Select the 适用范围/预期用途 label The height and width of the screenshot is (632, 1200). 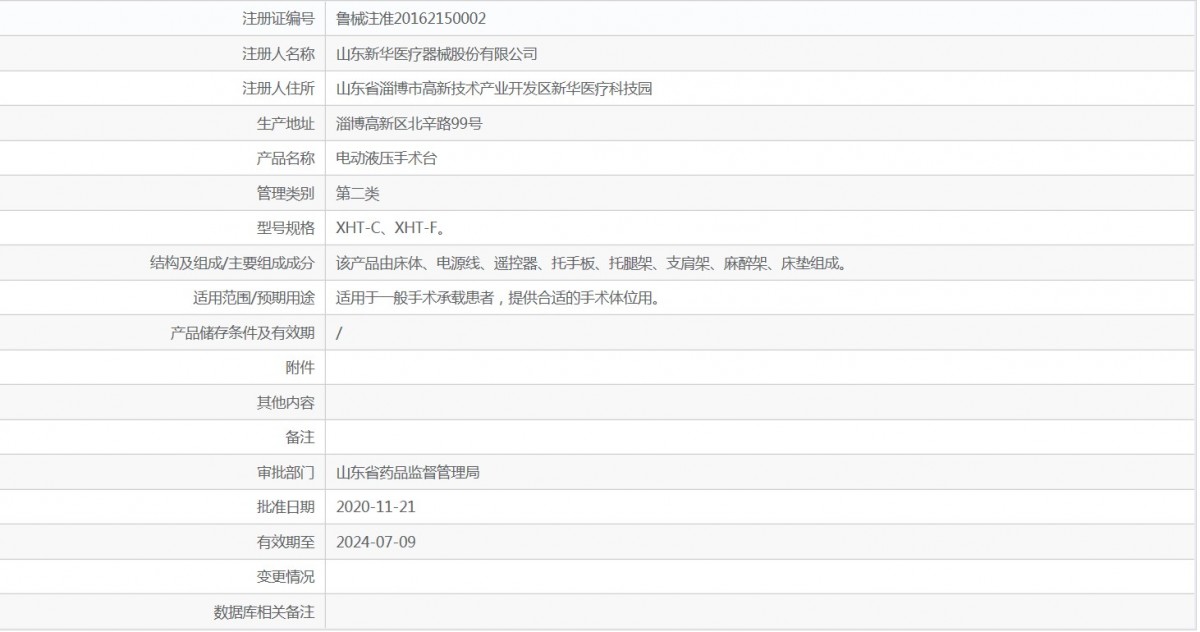[254, 298]
